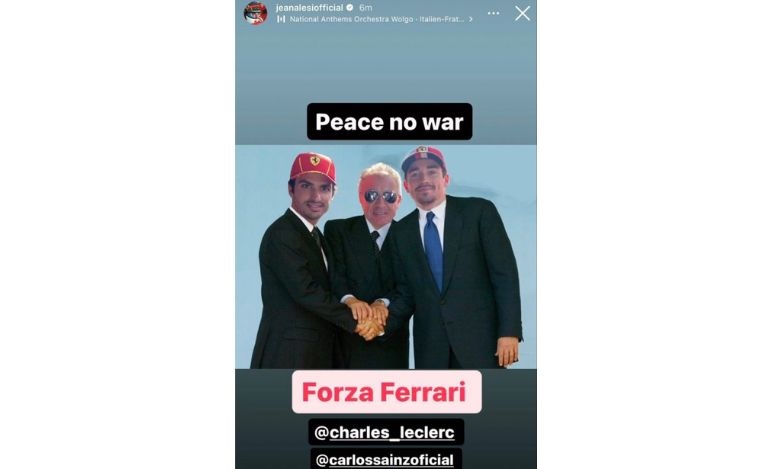The width and height of the screenshot is (772, 469).
Task: Click the Ferrari logo on the red cap
Action: pos(315,160)
